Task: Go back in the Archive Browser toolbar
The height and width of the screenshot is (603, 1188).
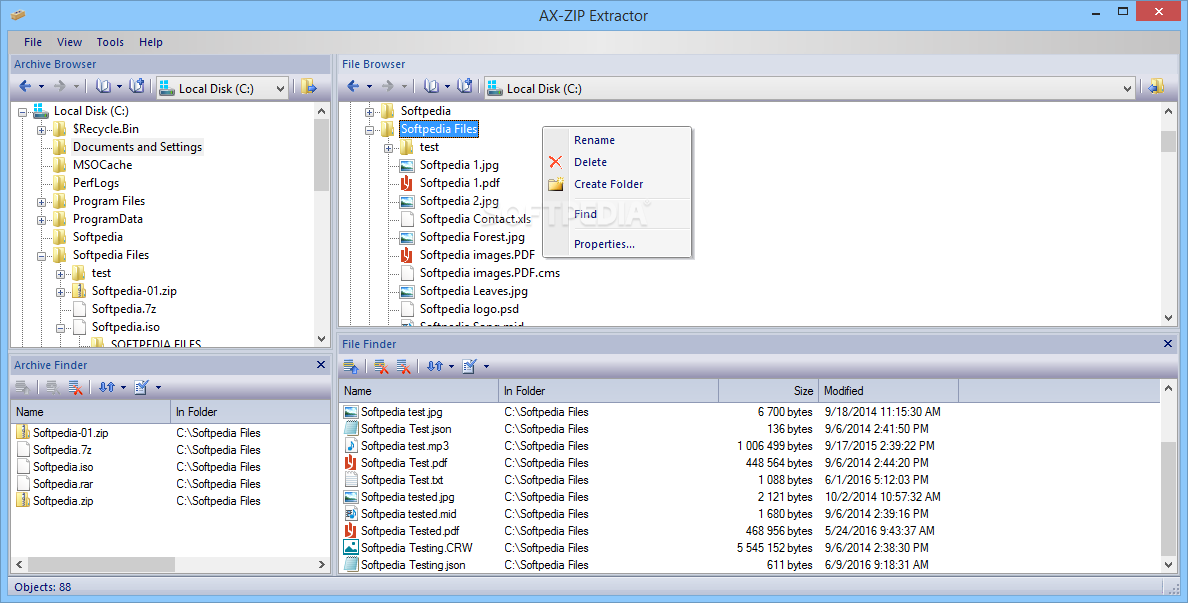Action: tap(25, 87)
